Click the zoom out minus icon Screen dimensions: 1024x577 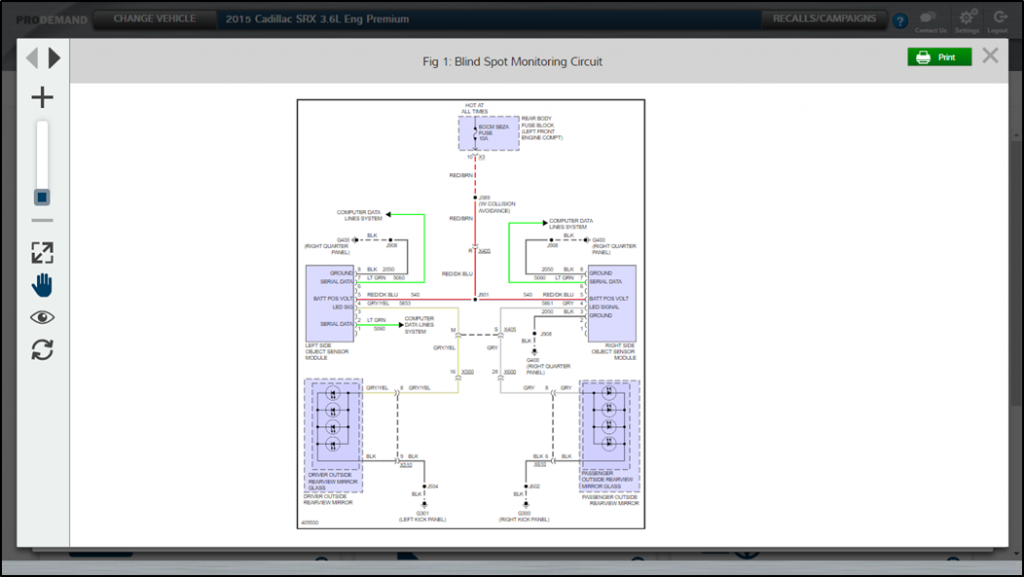(x=42, y=220)
